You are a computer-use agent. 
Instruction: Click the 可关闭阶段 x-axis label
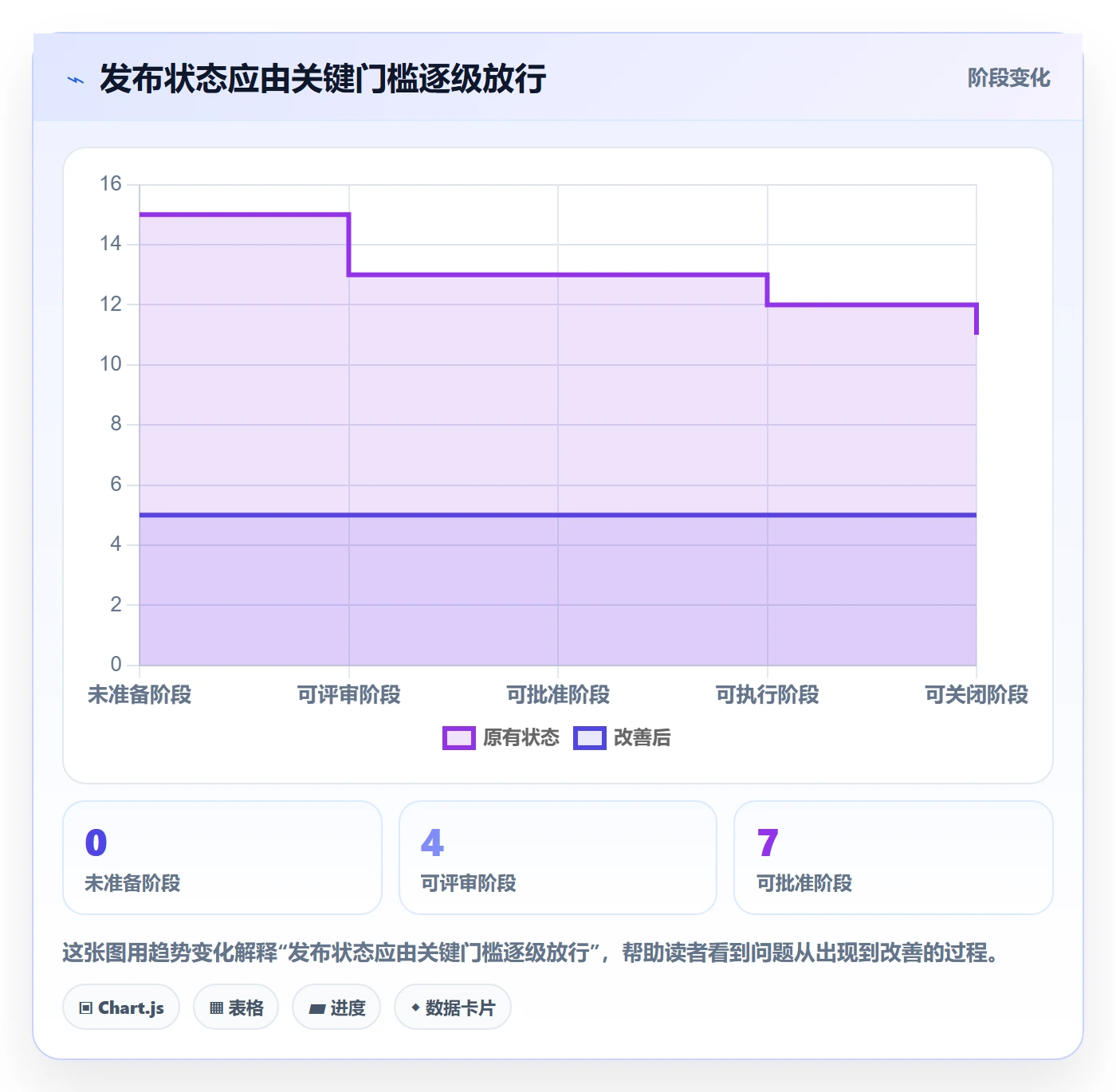pos(976,695)
